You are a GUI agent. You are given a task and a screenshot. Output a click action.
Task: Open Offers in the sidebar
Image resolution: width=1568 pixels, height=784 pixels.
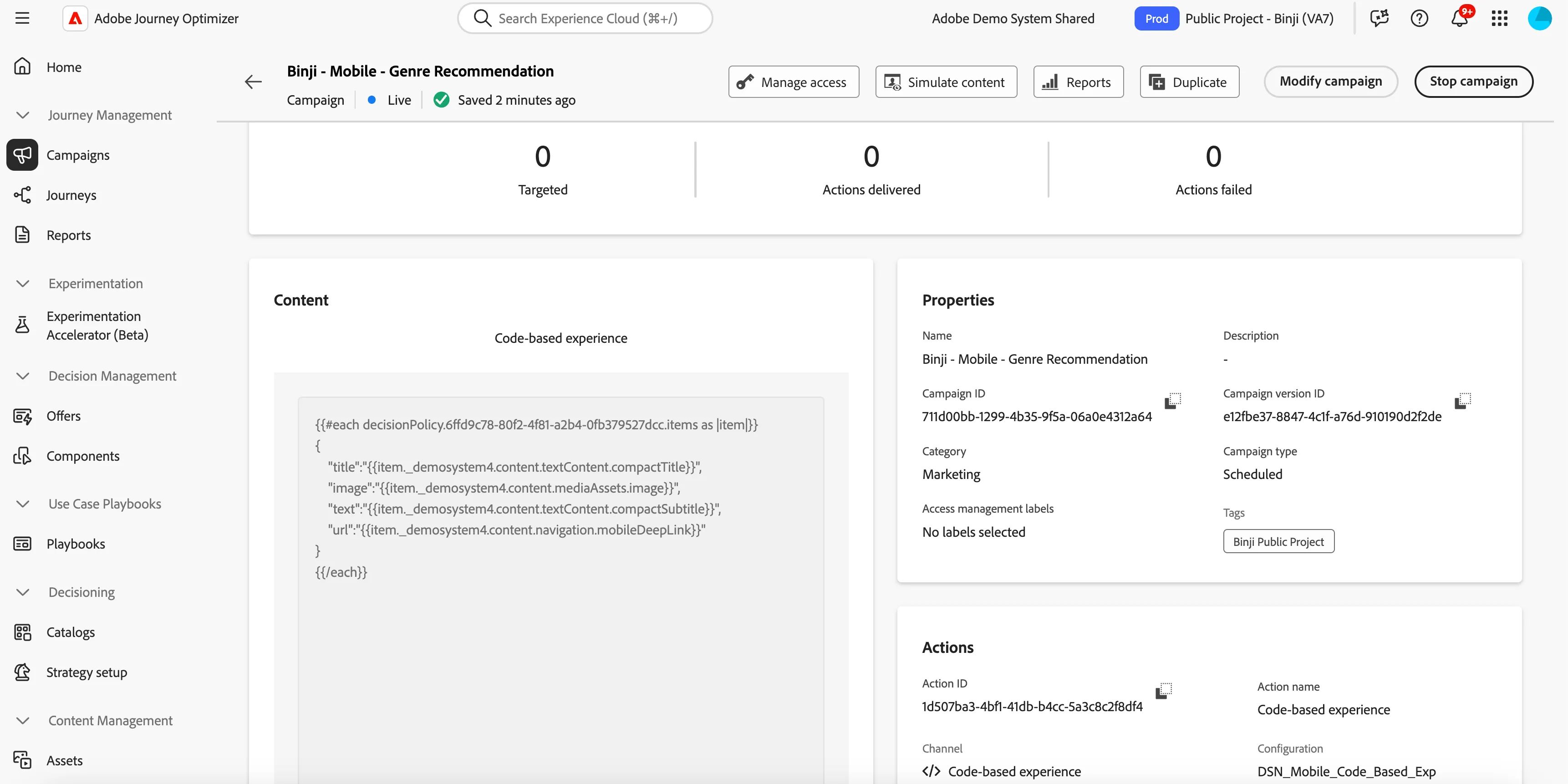click(x=63, y=416)
